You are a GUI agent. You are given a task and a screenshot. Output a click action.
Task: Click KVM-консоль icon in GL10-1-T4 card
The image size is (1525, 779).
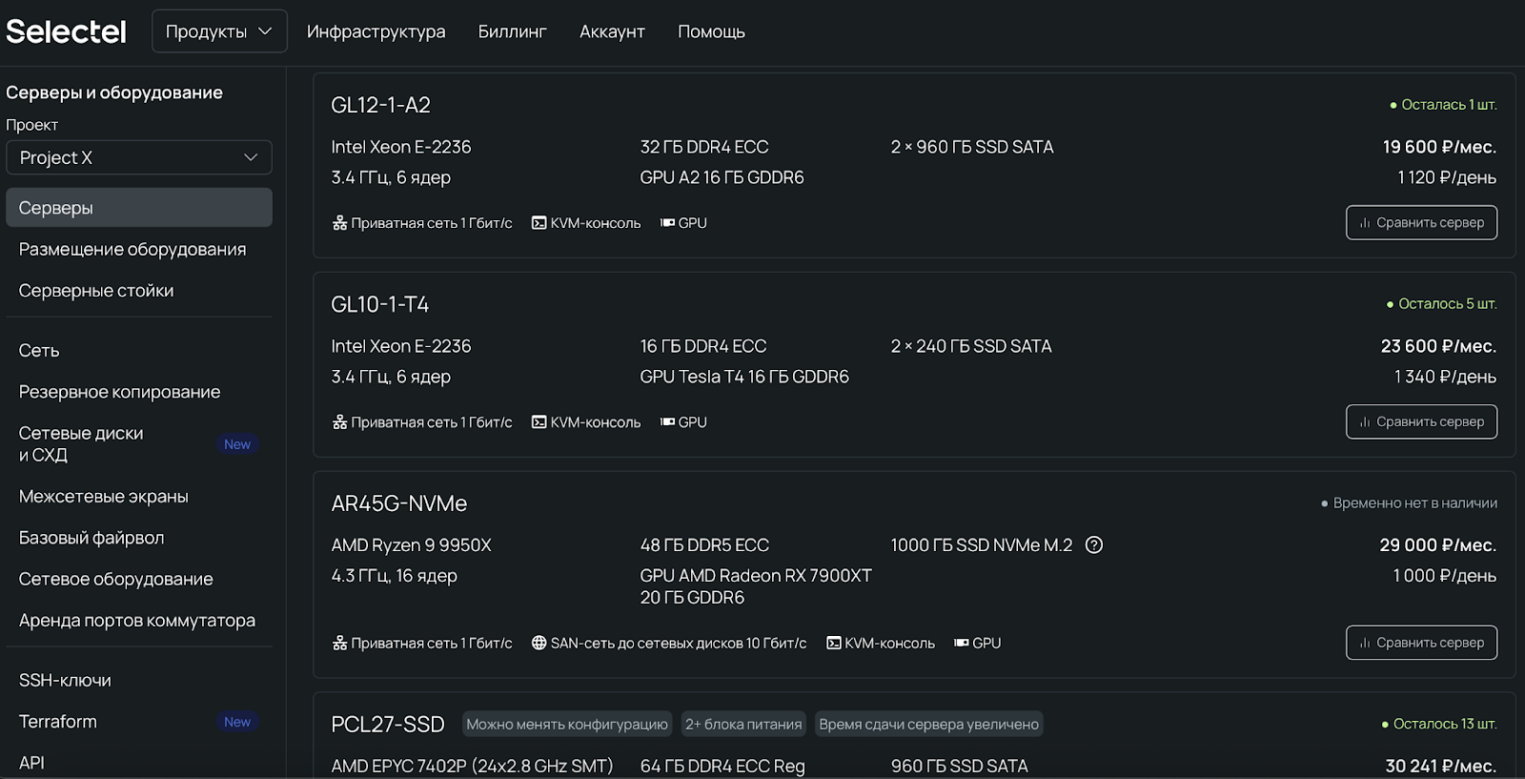point(539,422)
